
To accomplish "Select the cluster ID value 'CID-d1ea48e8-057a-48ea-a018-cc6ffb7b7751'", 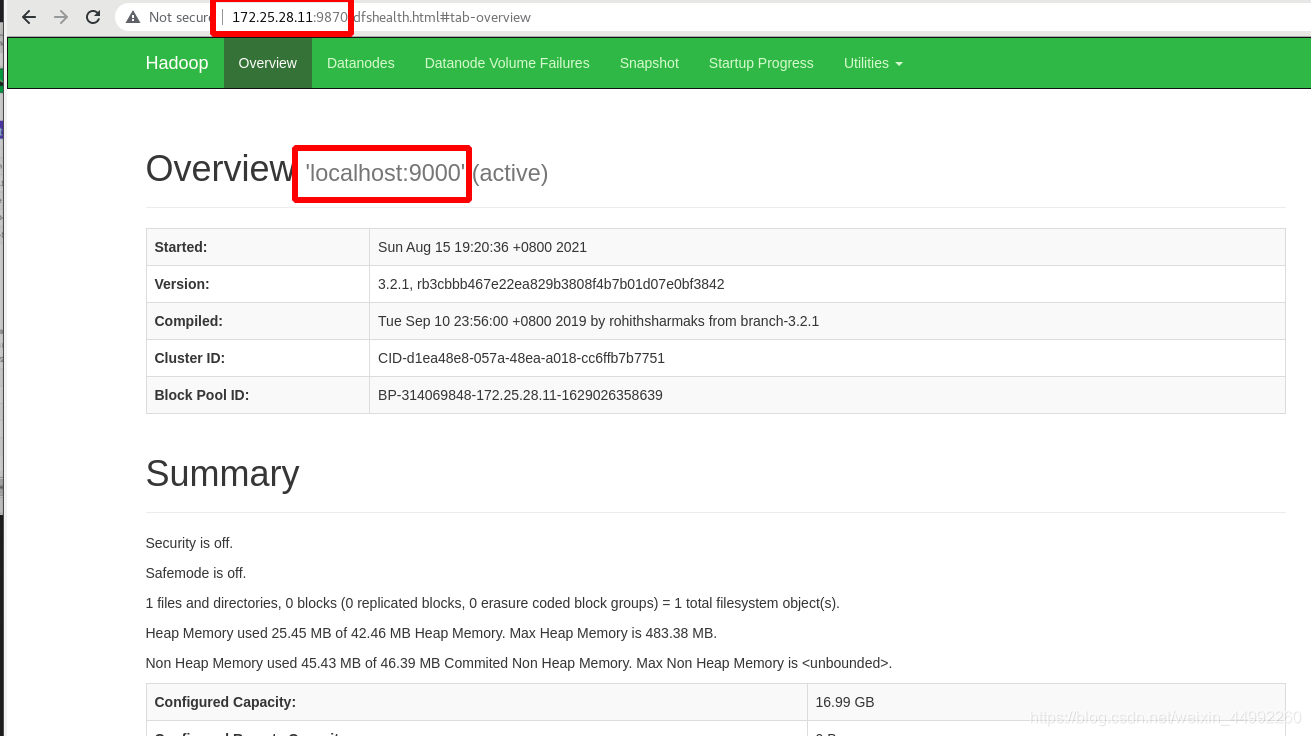I will tap(521, 358).
